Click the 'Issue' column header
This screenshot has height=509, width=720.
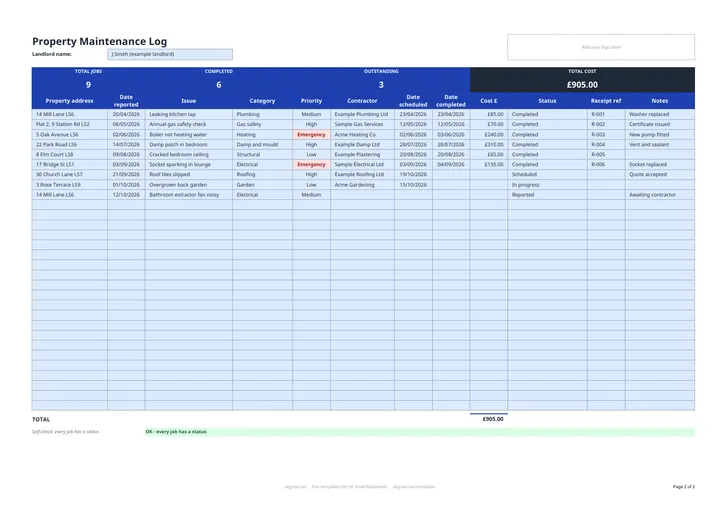189,101
